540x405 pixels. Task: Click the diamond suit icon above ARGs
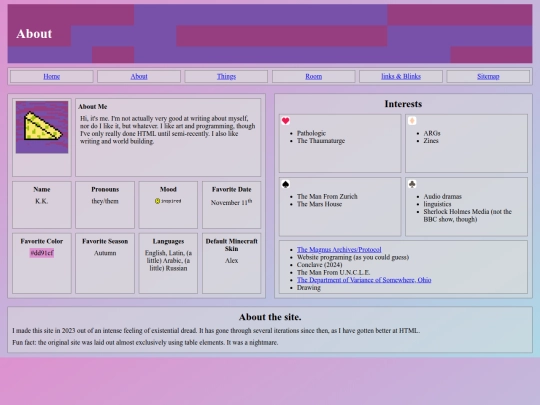[x=412, y=121]
